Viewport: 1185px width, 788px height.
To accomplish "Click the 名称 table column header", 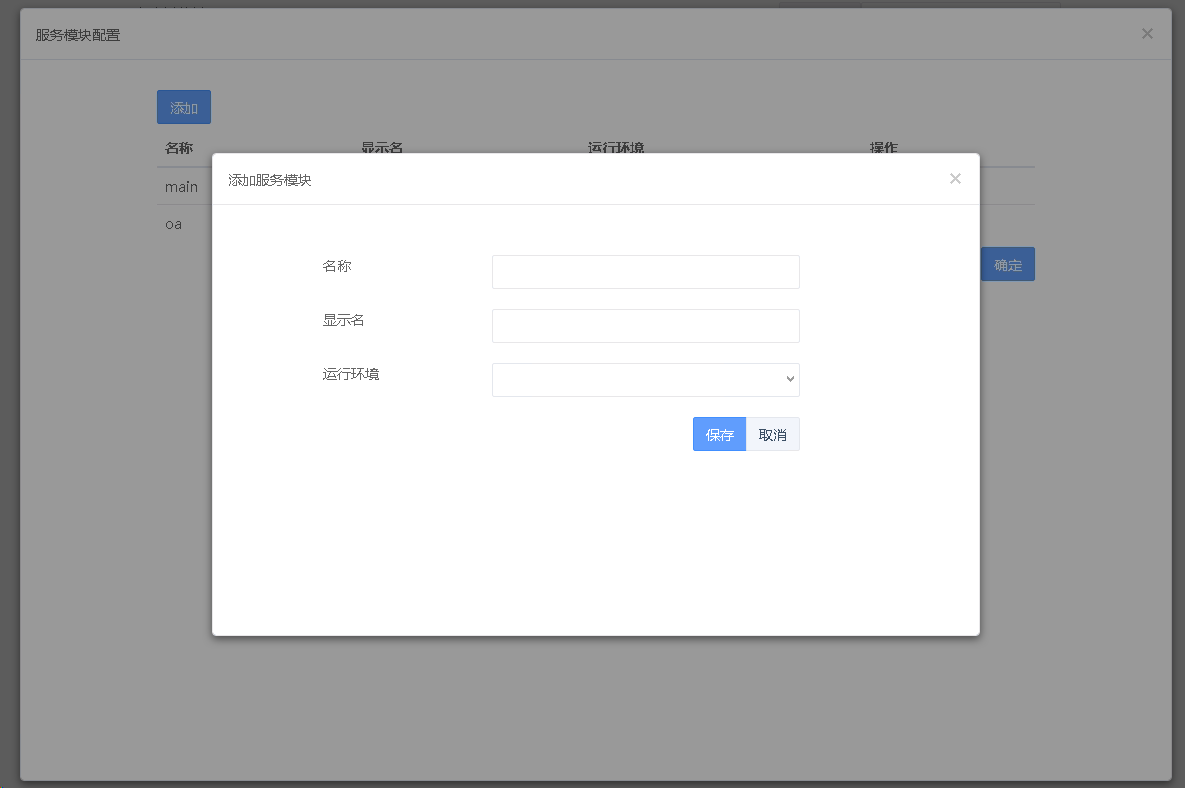I will point(179,148).
